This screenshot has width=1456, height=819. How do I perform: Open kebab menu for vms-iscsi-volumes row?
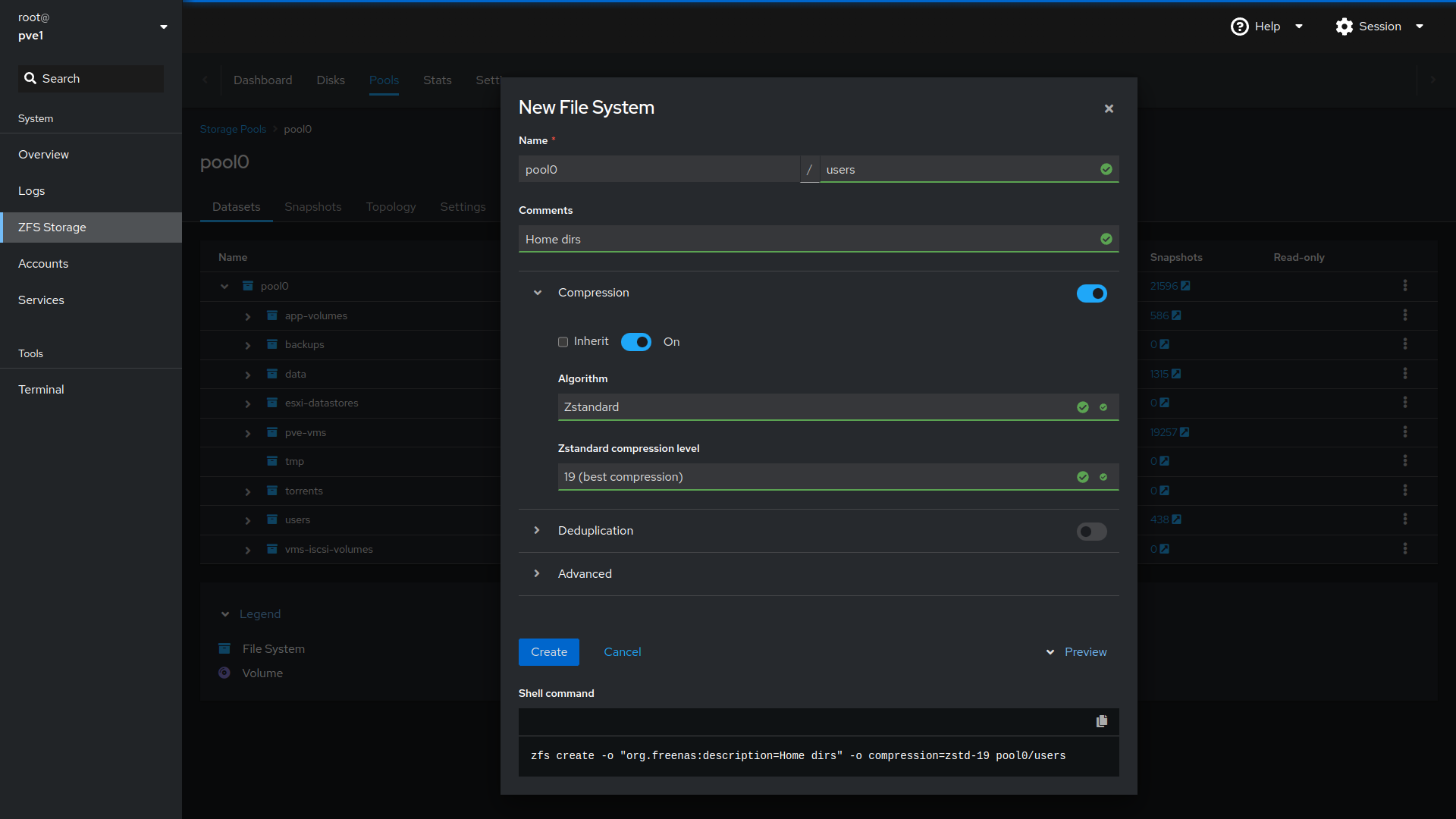click(x=1405, y=548)
